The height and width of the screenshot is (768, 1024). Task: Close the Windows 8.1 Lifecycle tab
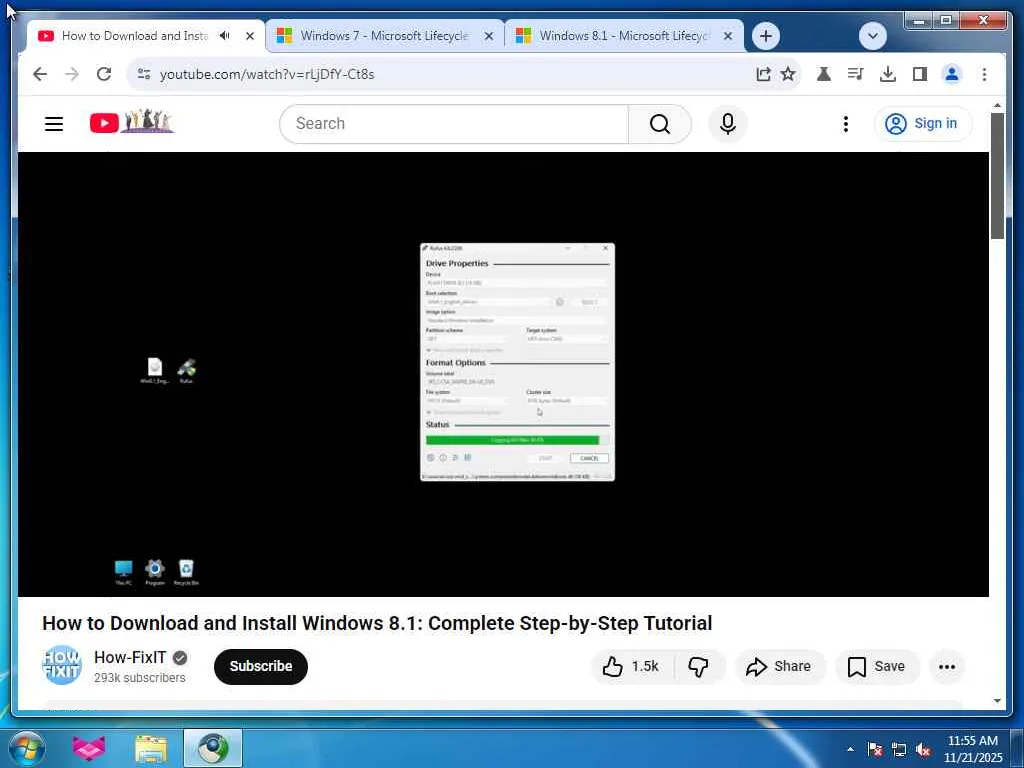(x=728, y=37)
